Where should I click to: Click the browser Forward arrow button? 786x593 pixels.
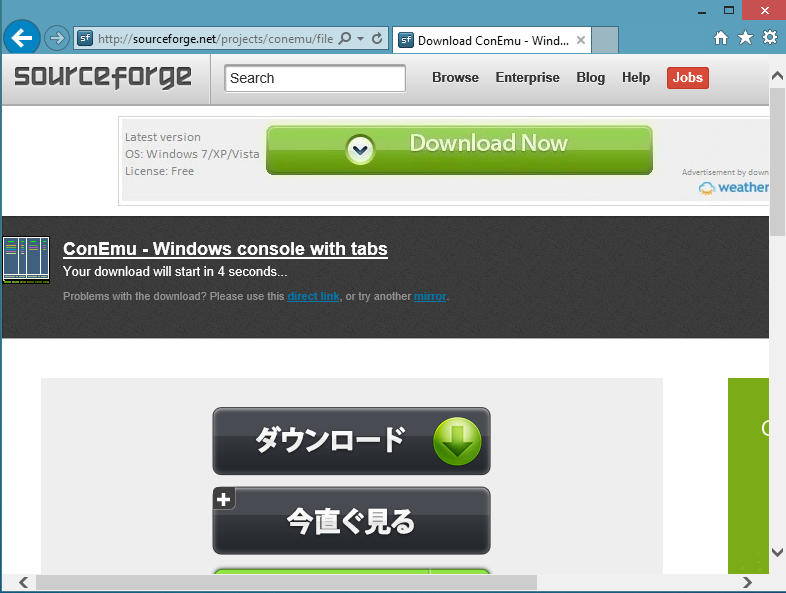pos(57,38)
